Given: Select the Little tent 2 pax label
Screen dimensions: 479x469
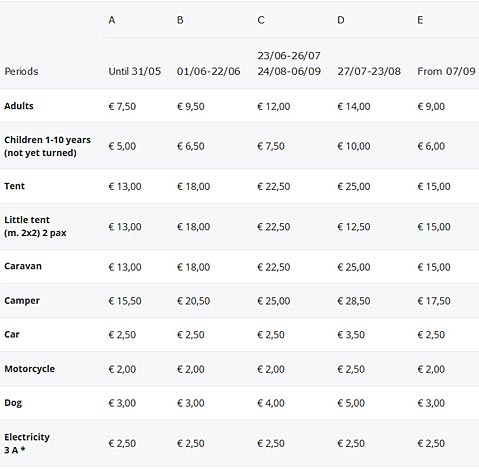Looking at the screenshot, I should pyautogui.click(x=35, y=226).
